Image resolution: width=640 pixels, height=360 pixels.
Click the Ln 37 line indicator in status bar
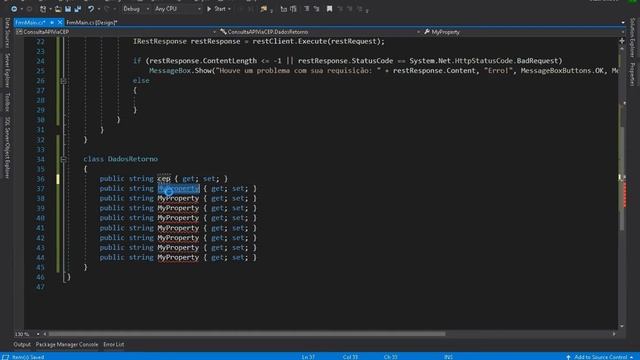click(x=308, y=357)
